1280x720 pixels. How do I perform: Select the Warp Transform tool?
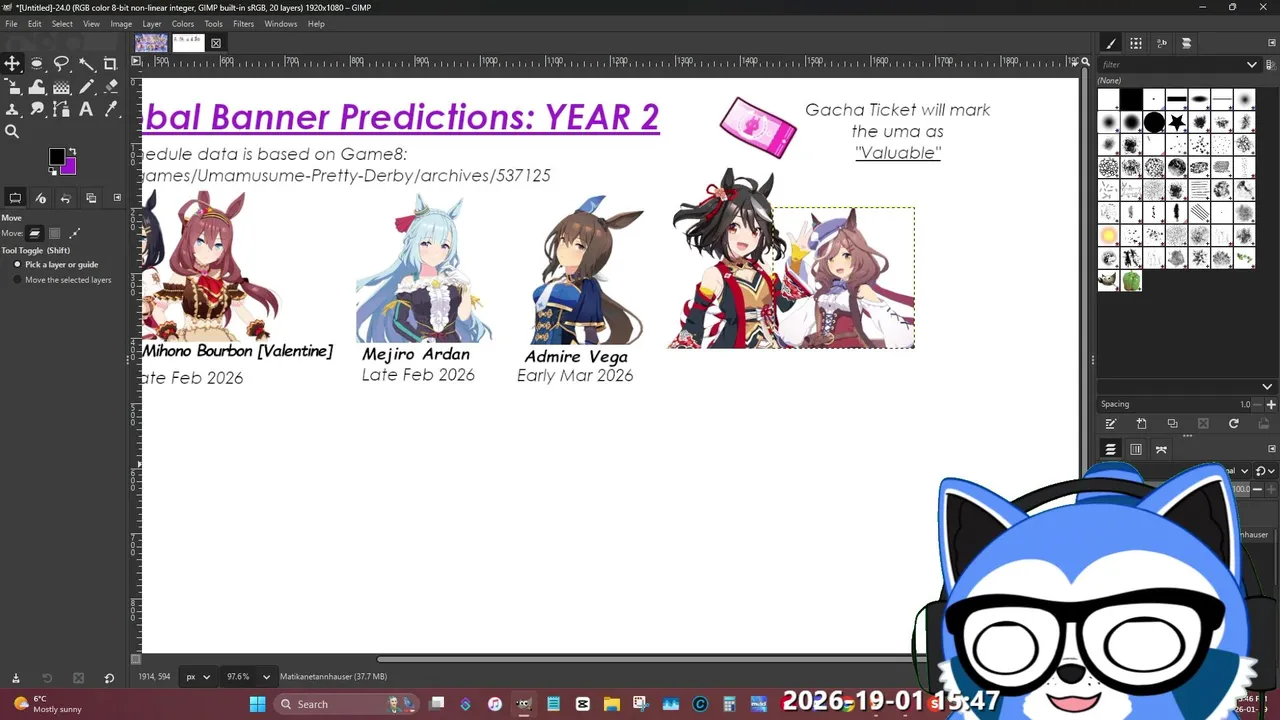point(37,87)
